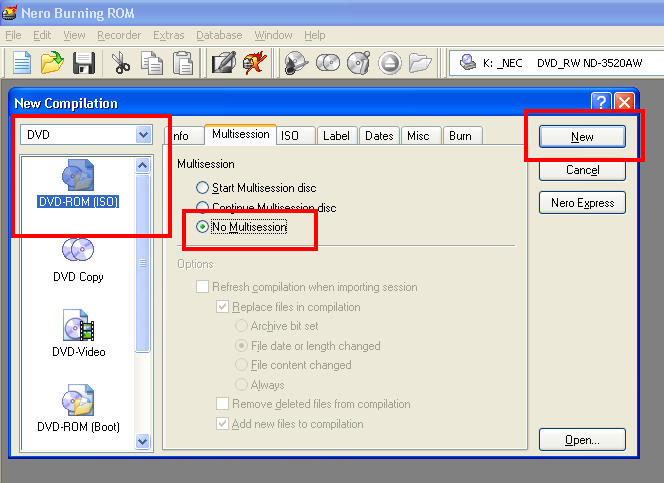Click the Cancel button

point(582,170)
